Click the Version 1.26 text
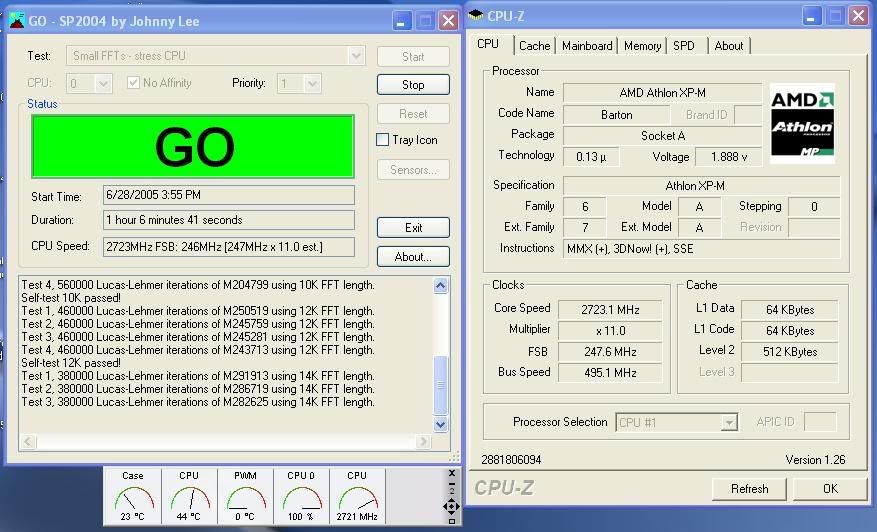877x532 pixels. [x=815, y=460]
